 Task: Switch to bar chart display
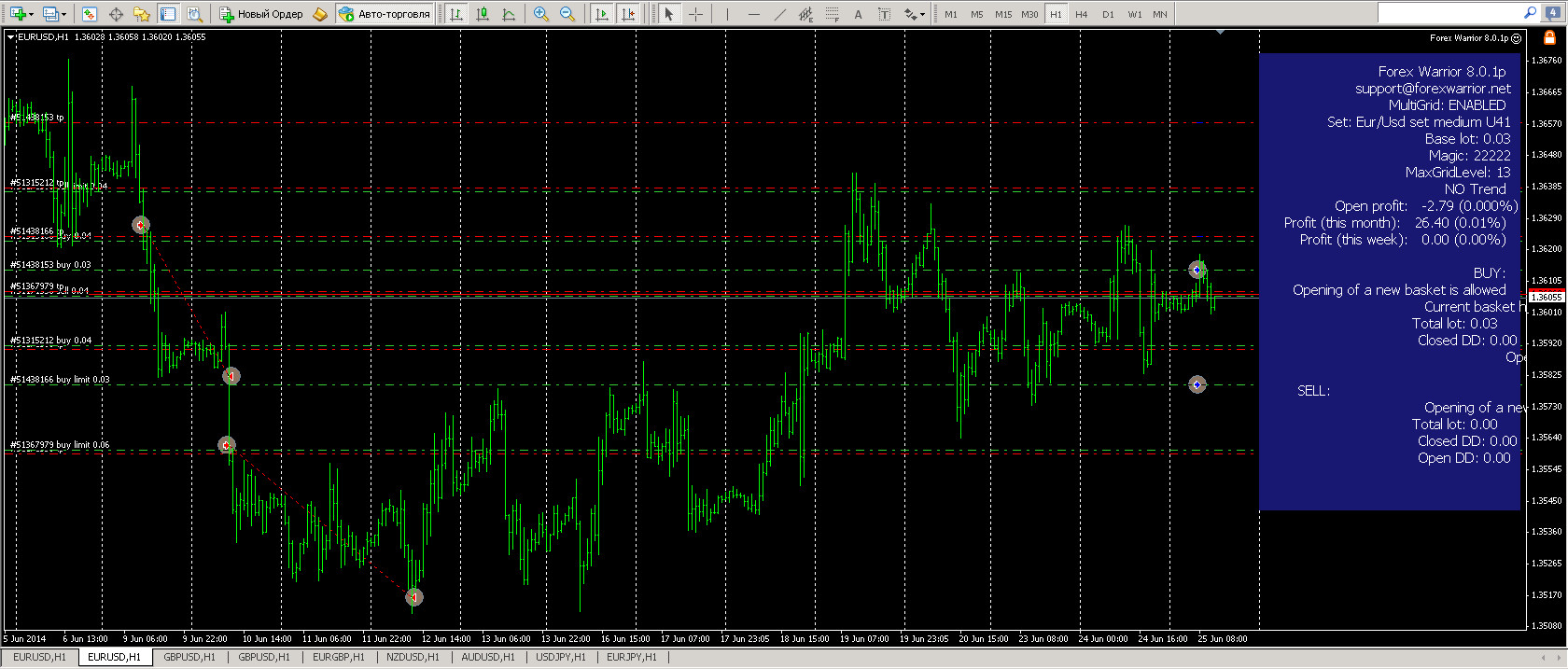pyautogui.click(x=456, y=14)
